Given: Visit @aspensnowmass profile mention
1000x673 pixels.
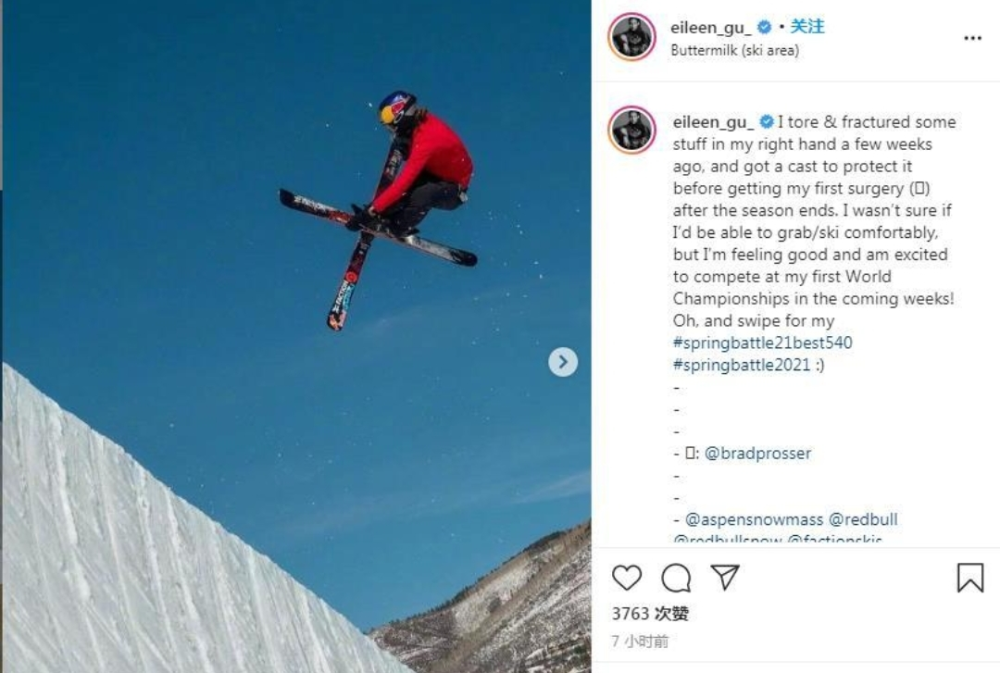Looking at the screenshot, I should (754, 519).
